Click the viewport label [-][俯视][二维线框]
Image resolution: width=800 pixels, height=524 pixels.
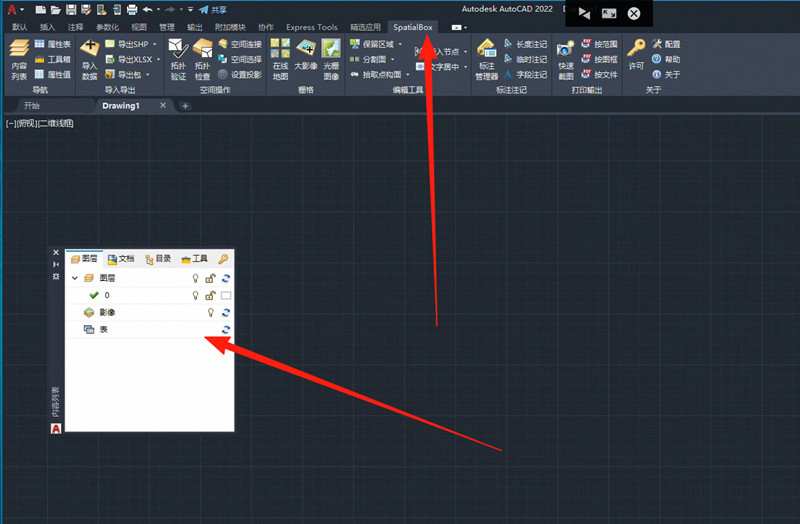click(40, 123)
